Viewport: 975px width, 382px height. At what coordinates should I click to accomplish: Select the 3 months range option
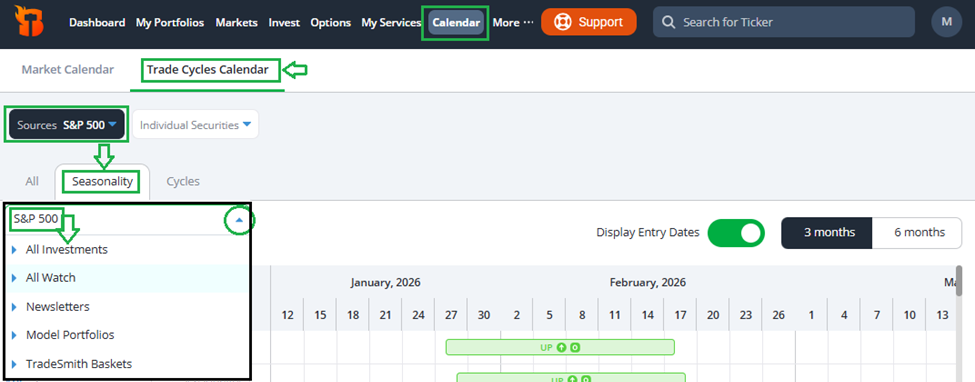point(829,233)
